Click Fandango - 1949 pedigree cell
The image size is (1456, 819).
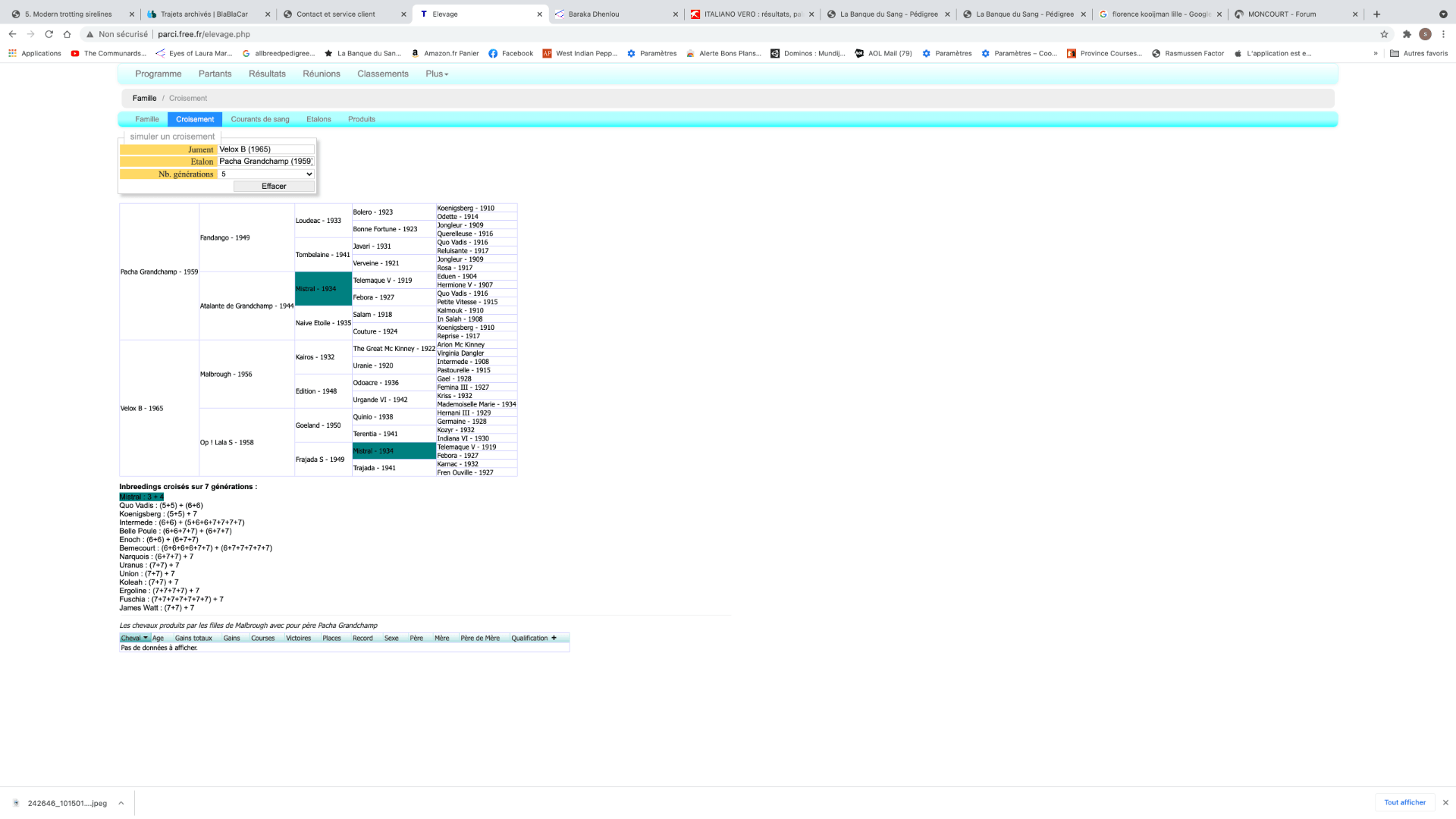pos(246,237)
